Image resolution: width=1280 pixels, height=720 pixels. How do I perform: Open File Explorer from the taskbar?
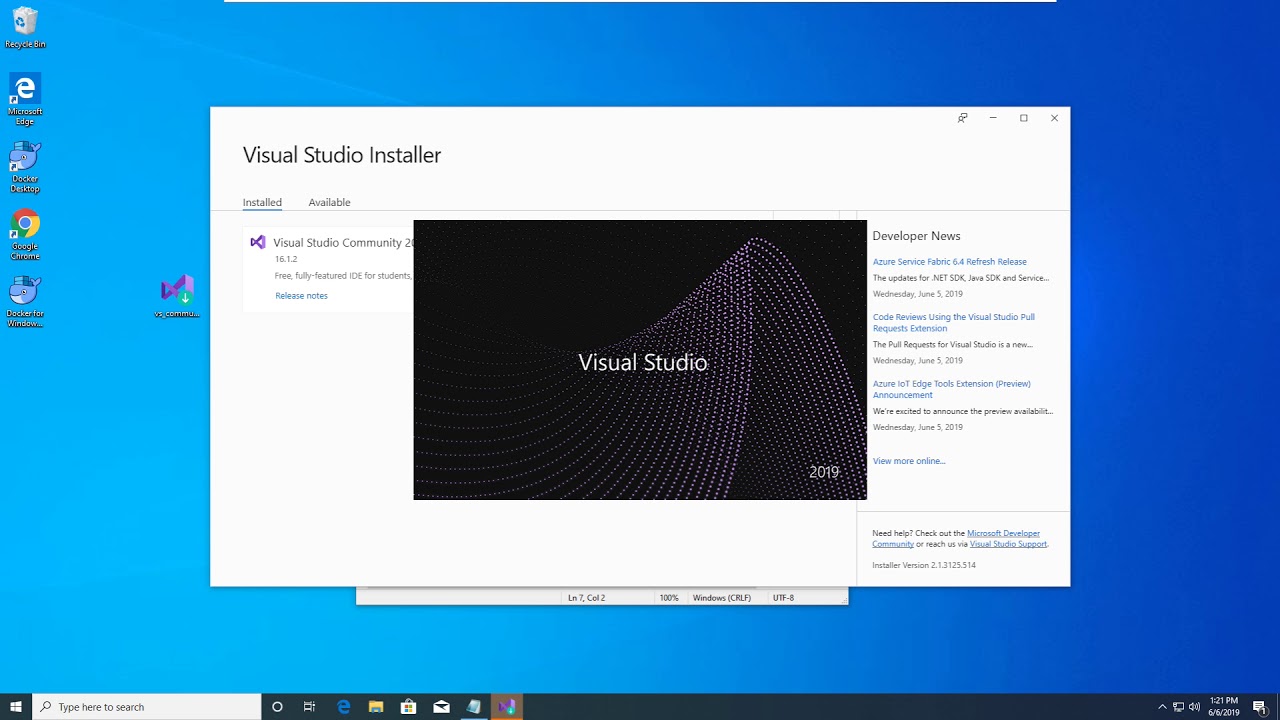point(376,707)
